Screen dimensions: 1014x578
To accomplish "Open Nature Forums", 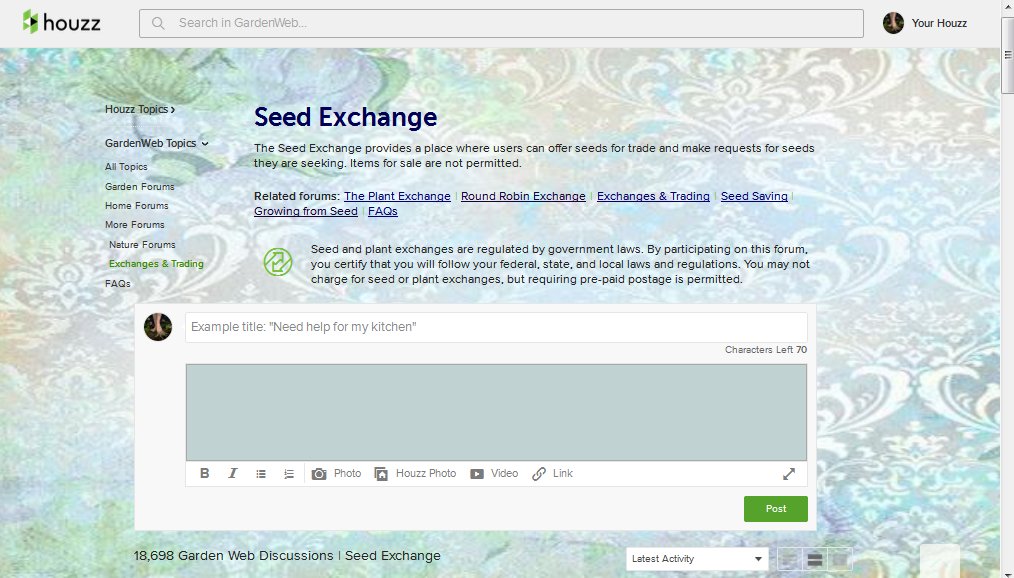I will (x=142, y=244).
